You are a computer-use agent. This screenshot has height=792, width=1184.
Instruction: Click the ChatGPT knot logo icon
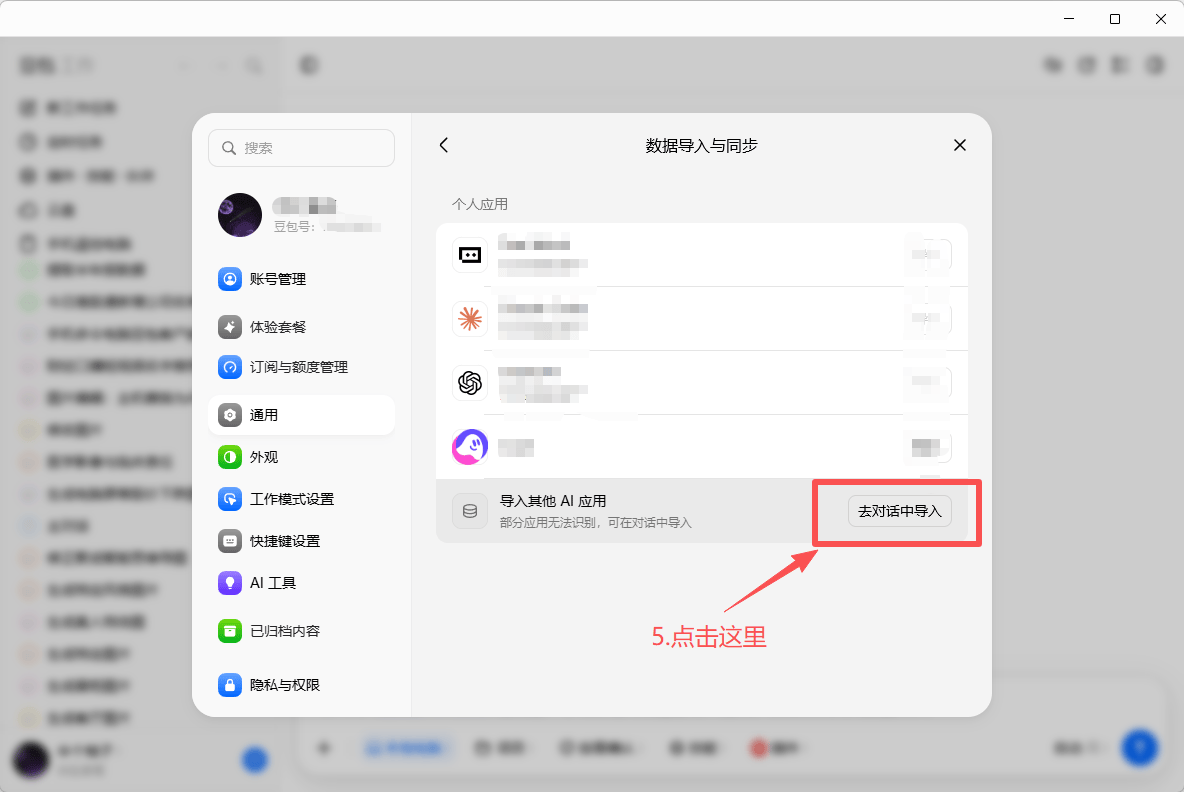[470, 383]
